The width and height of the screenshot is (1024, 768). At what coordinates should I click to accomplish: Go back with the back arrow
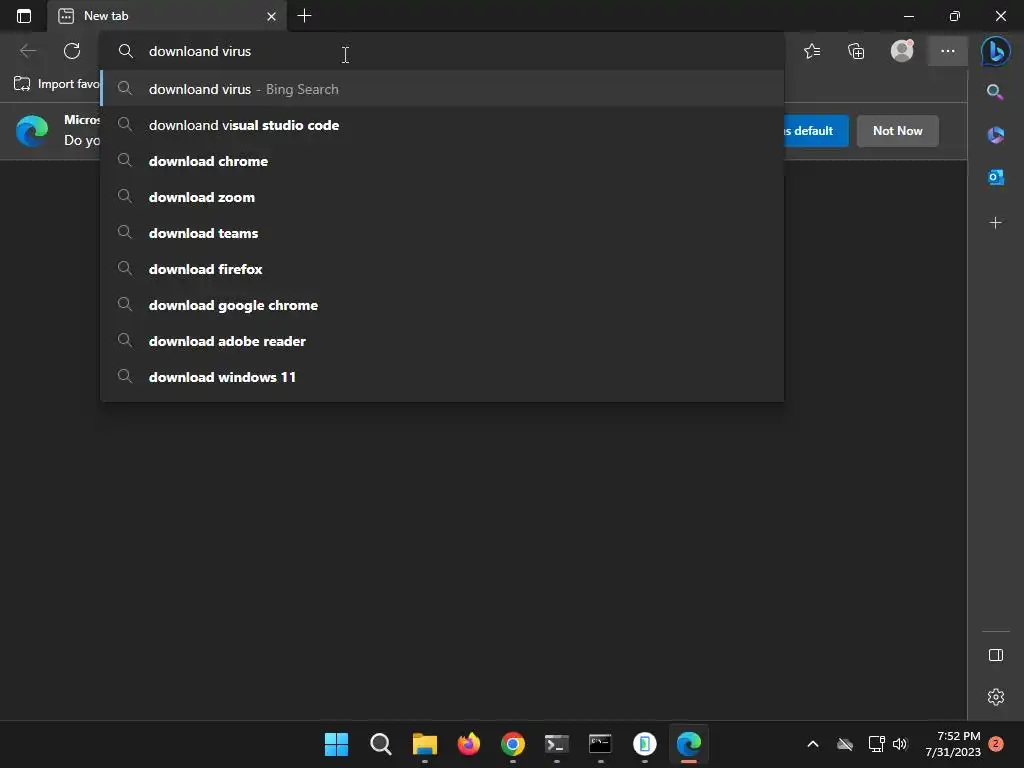[x=27, y=51]
